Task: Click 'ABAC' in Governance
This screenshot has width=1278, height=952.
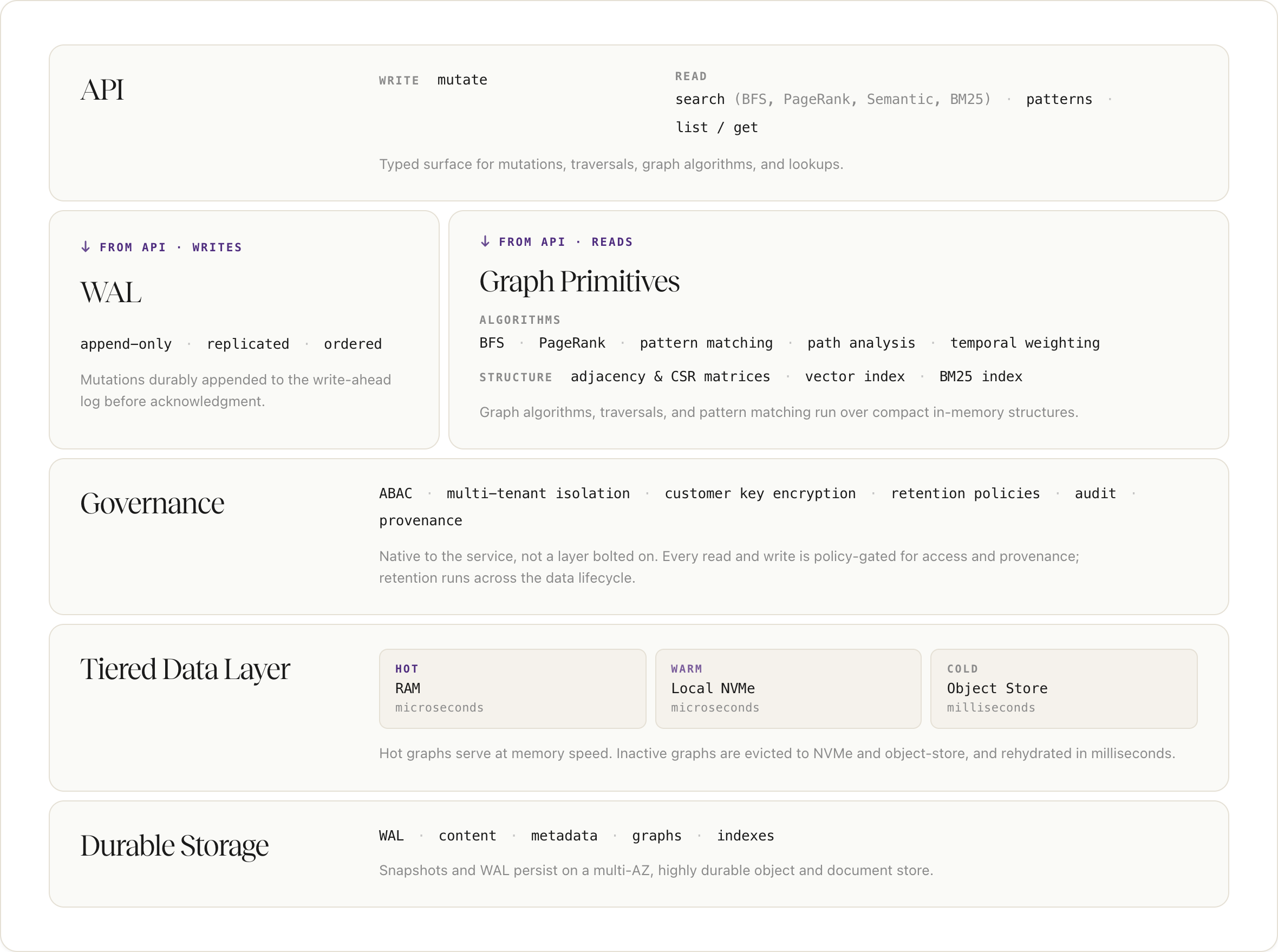Action: (x=395, y=493)
